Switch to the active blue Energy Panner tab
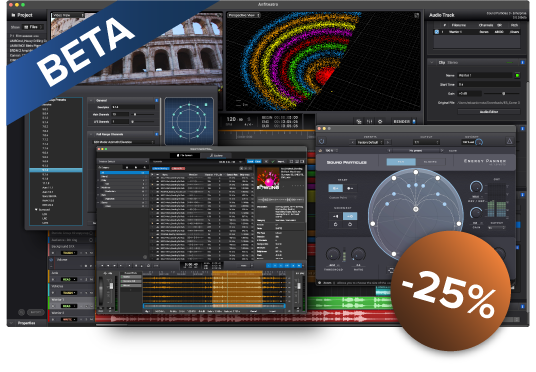 pos(401,162)
